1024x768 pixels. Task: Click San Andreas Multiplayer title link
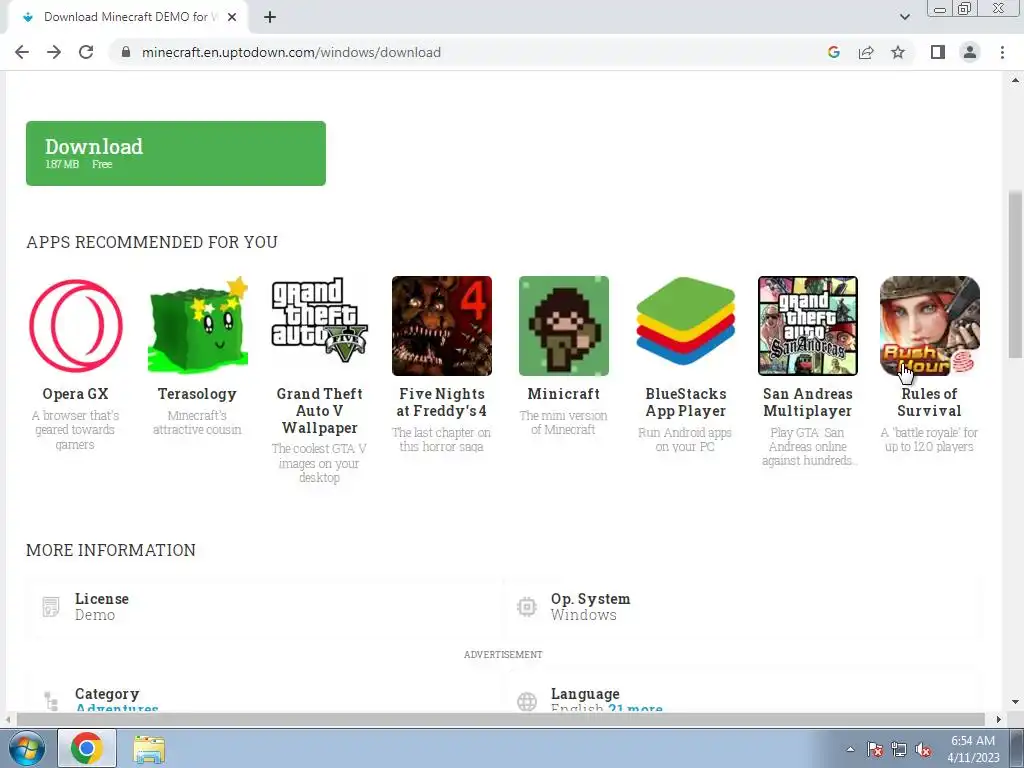tap(808, 402)
